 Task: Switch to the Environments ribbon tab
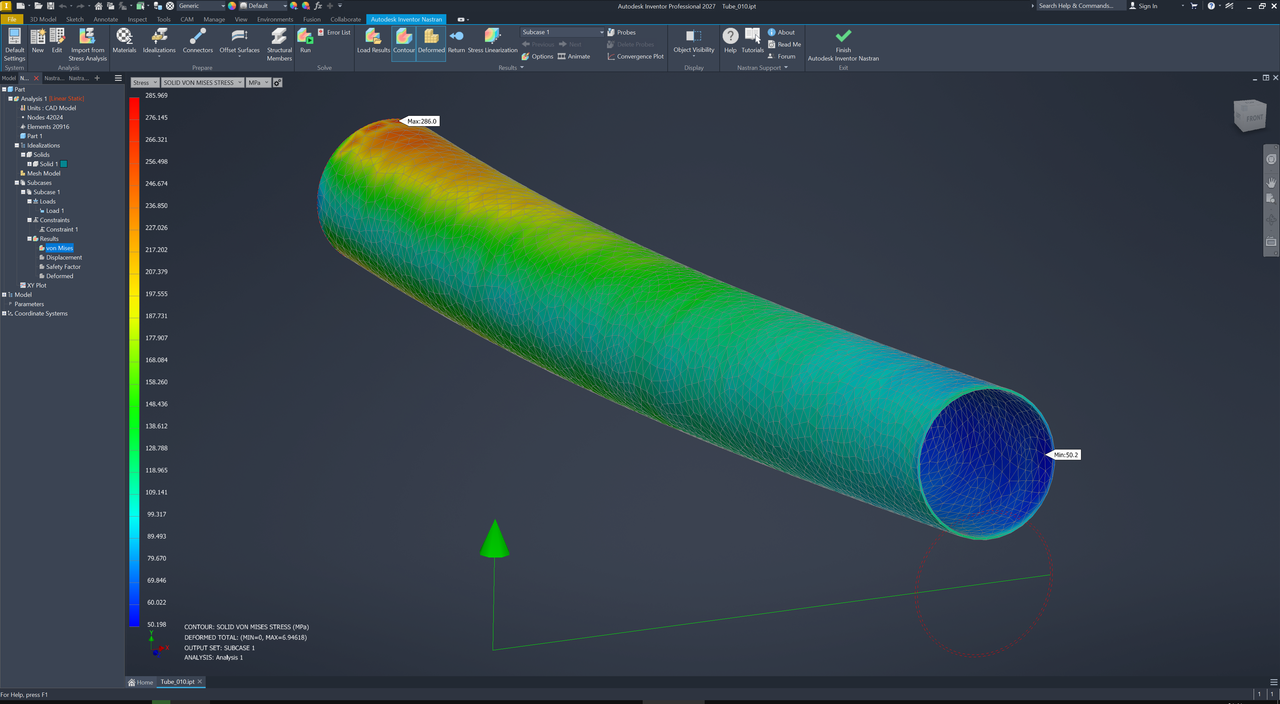[x=275, y=19]
